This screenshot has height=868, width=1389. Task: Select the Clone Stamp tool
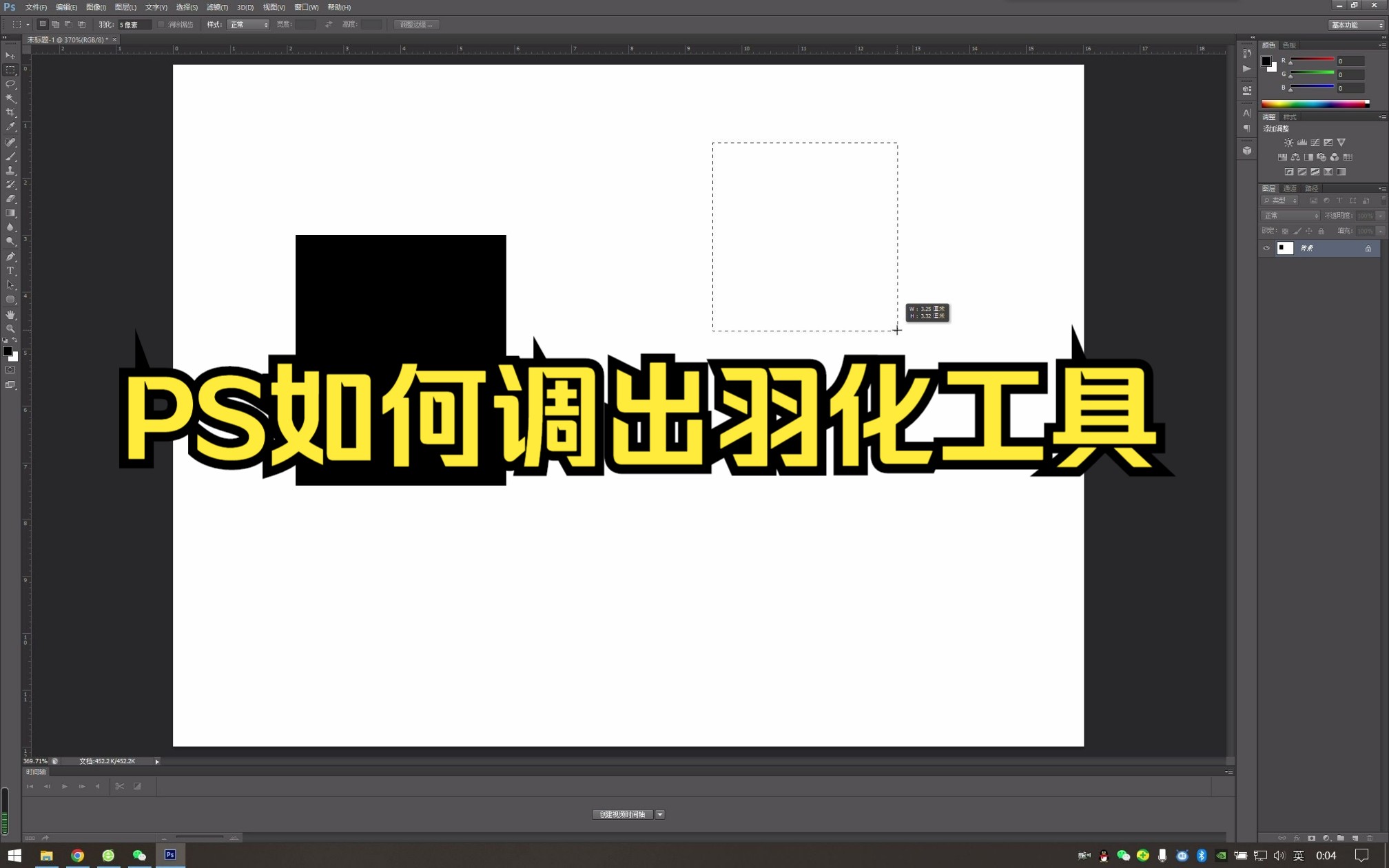pyautogui.click(x=10, y=172)
